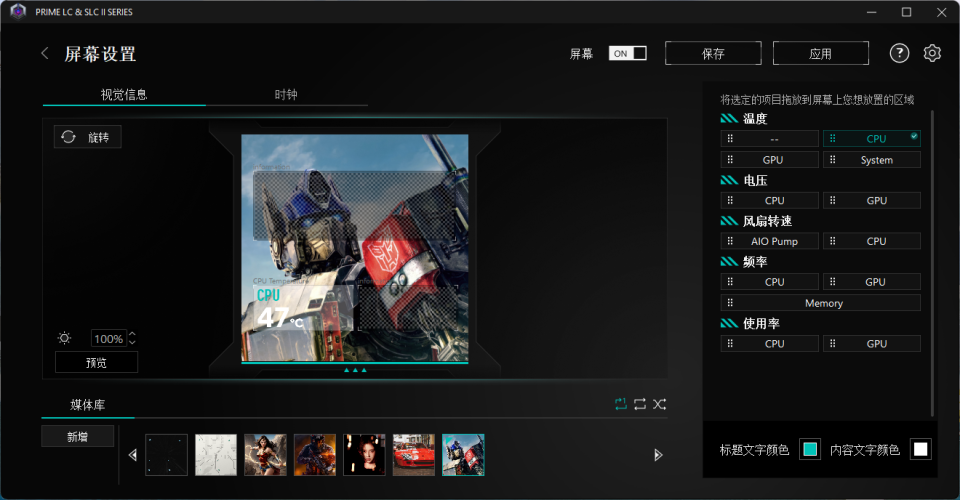960x500 pixels.
Task: Select the GPU voltage item
Action: click(872, 200)
